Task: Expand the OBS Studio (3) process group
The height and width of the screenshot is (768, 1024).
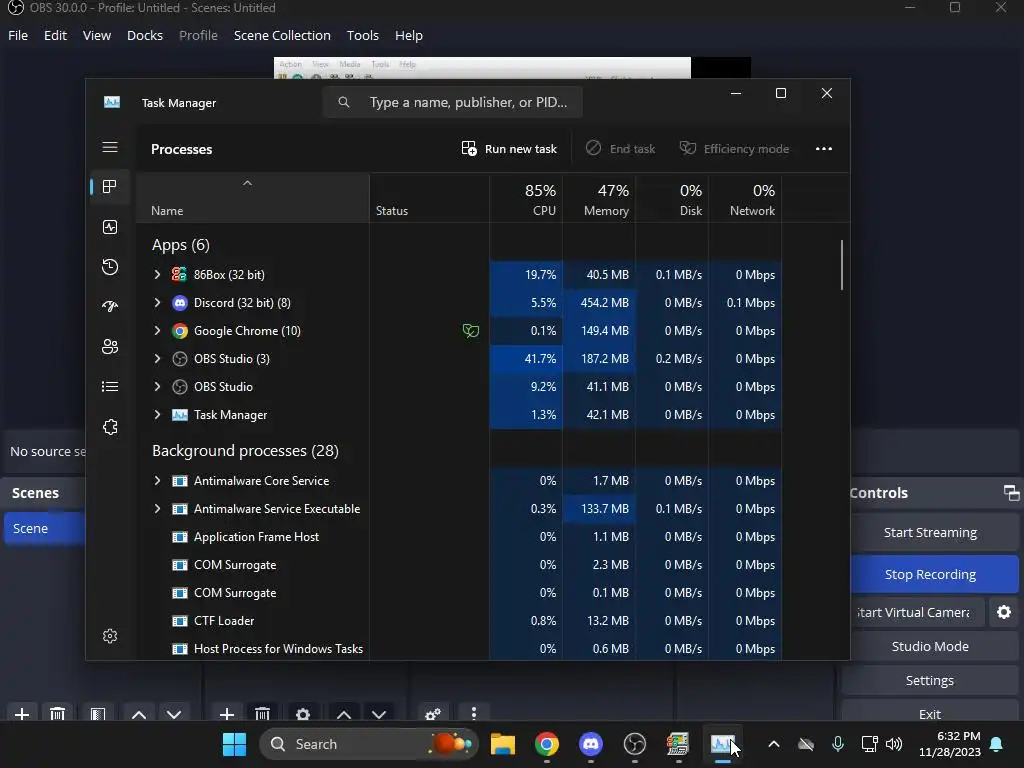Action: click(157, 359)
